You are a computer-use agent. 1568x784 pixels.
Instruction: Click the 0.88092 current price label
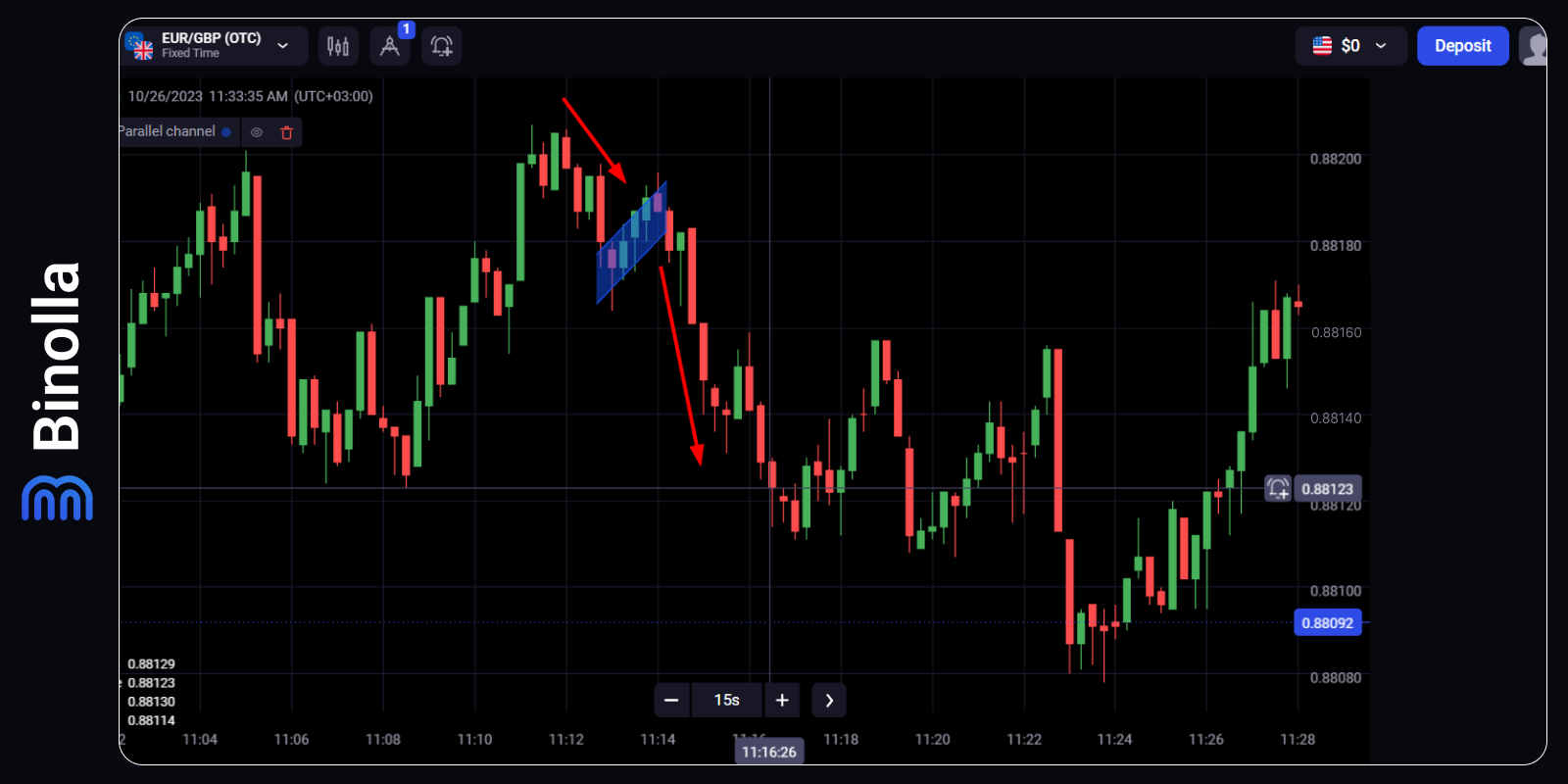[1327, 623]
